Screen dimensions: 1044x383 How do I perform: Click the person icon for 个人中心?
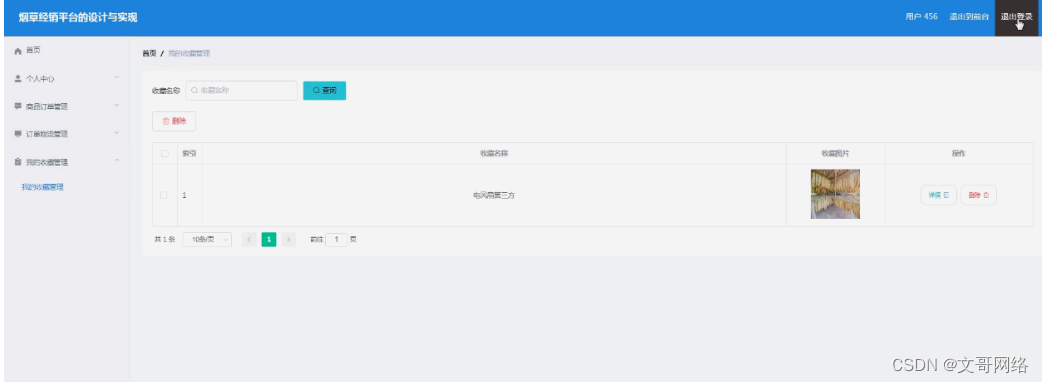tap(18, 79)
